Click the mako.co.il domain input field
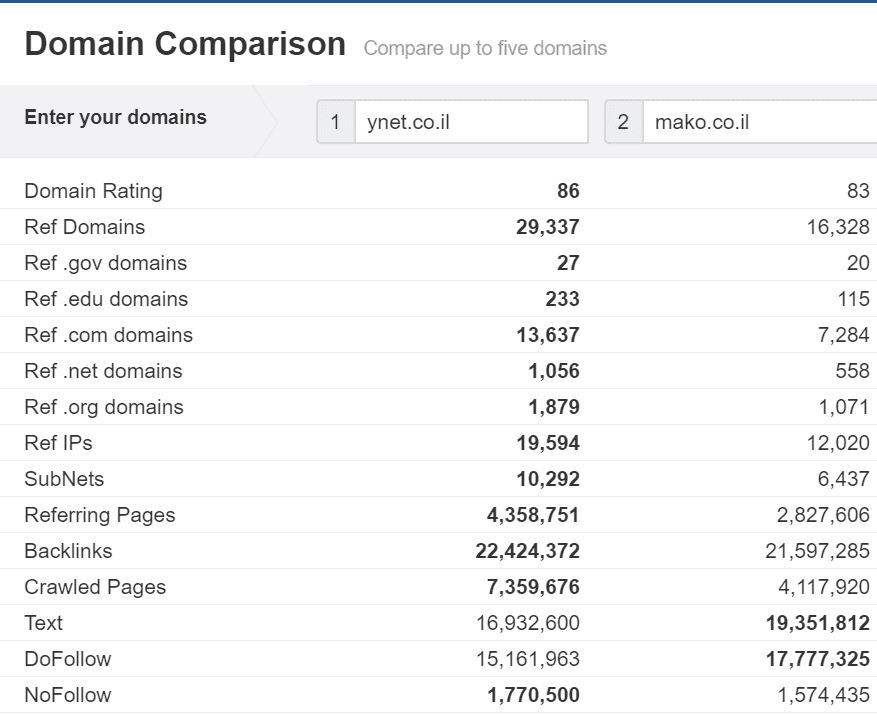The width and height of the screenshot is (877, 714). (760, 122)
